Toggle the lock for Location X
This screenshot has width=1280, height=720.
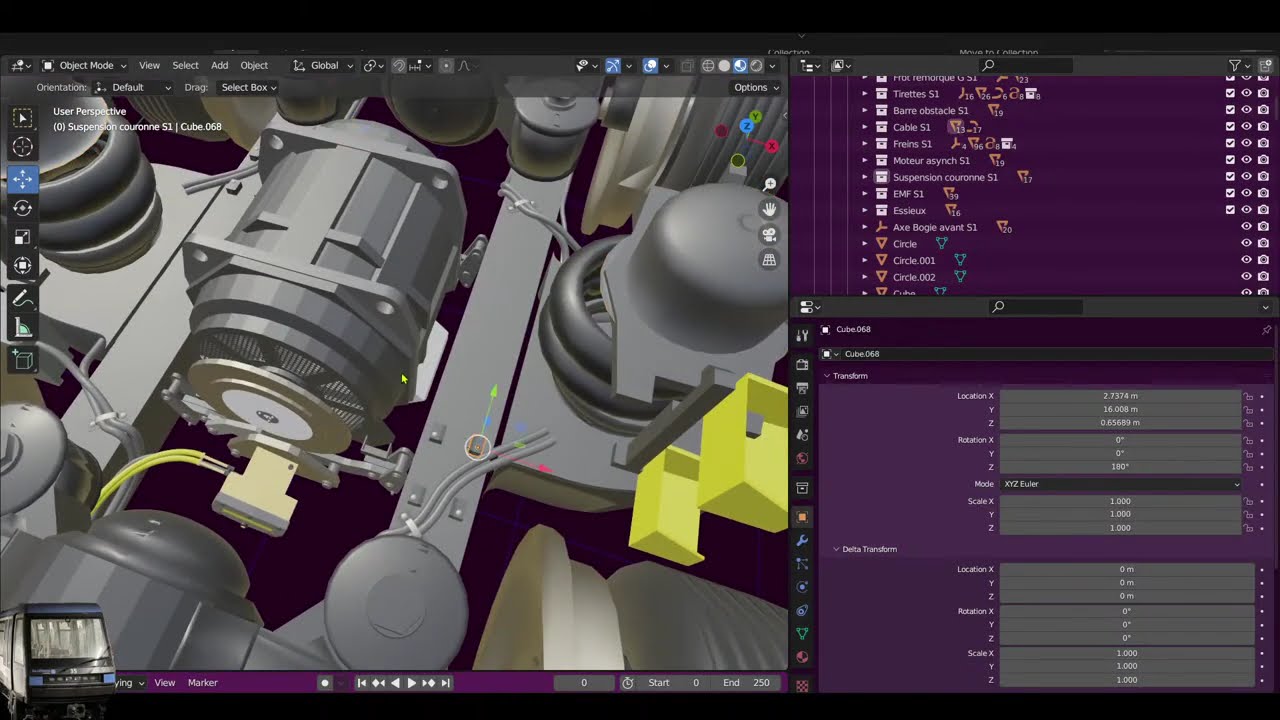pyautogui.click(x=1248, y=396)
